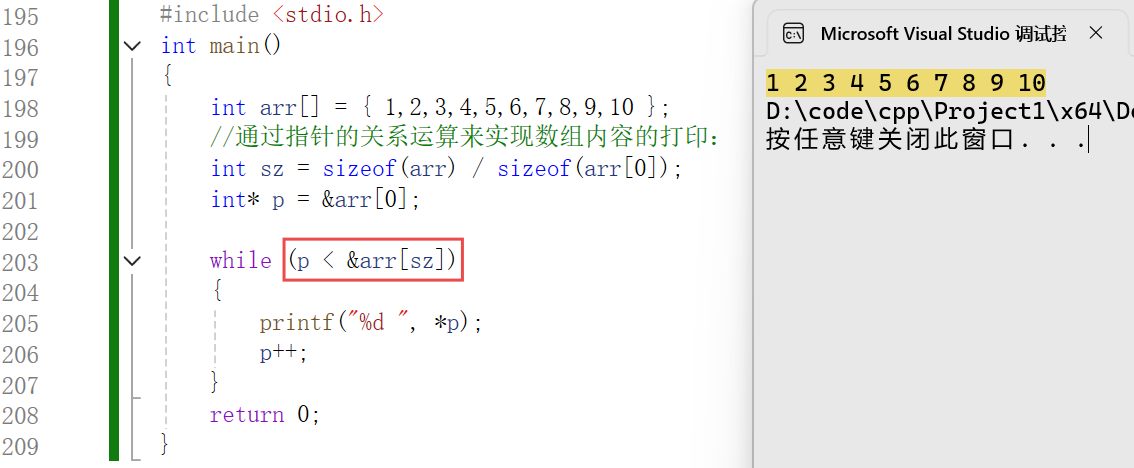This screenshot has height=468, width=1134.
Task: Collapse the while loop fold chevron
Action: (x=132, y=260)
